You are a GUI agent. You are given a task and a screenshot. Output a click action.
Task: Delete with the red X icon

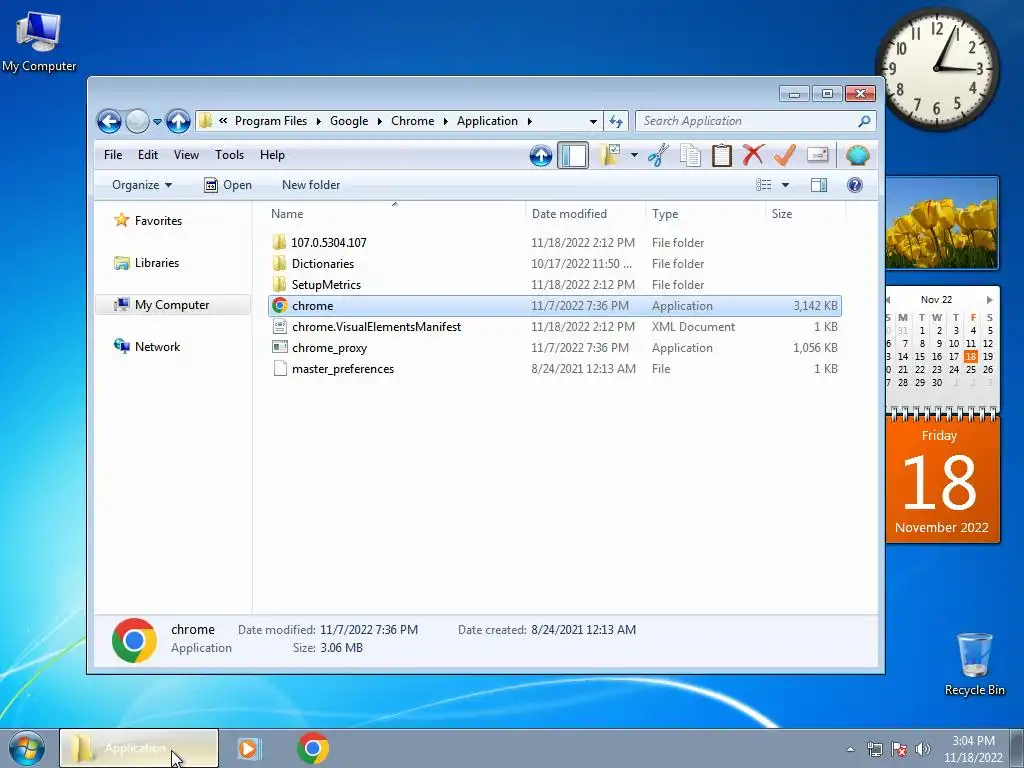tap(753, 155)
